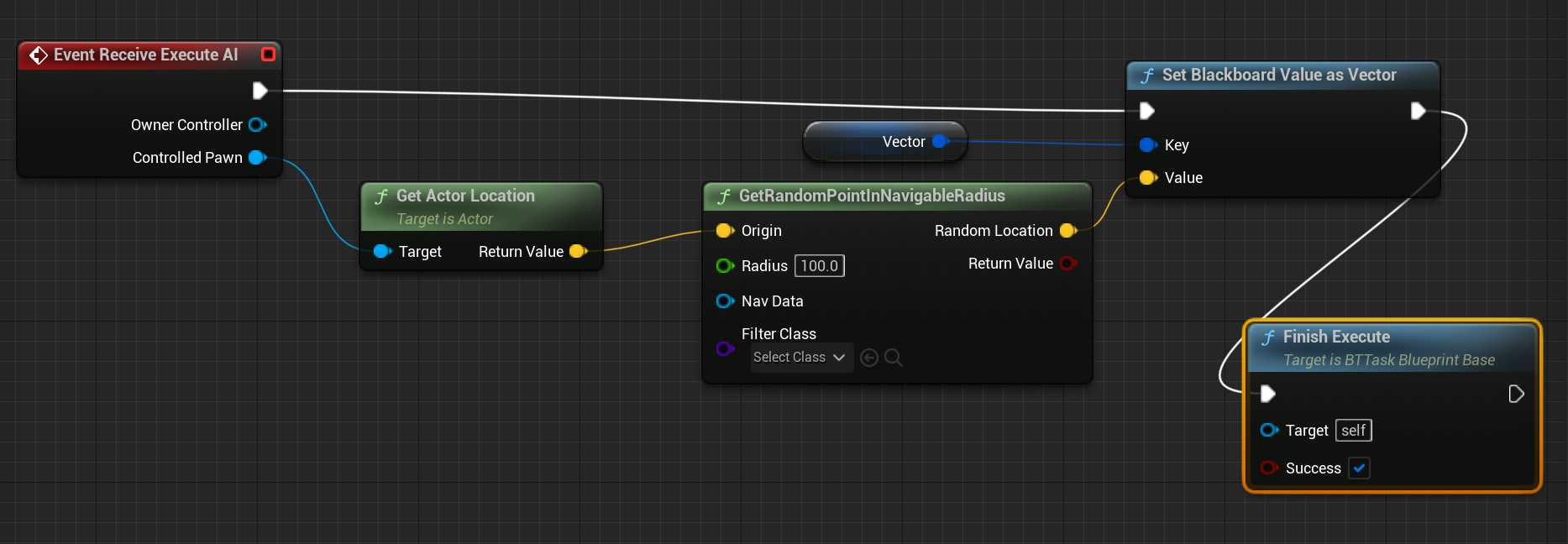
Task: Select the Event Receive Execute AI node title
Action: coord(146,55)
